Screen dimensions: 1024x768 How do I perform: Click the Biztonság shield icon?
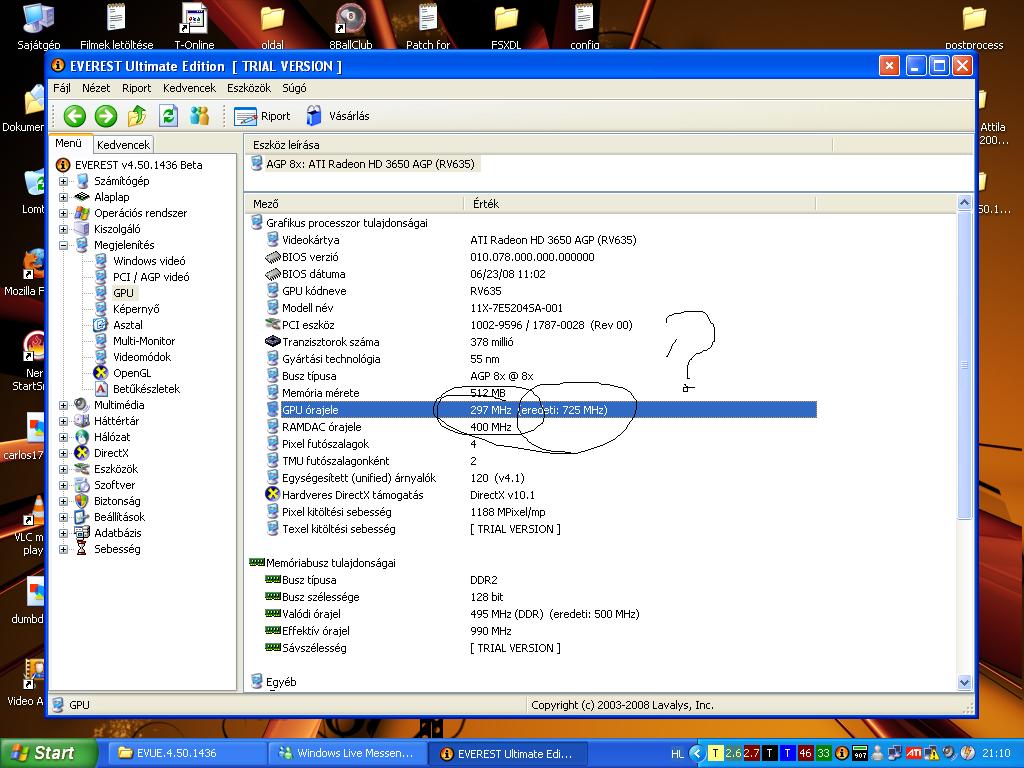click(82, 501)
